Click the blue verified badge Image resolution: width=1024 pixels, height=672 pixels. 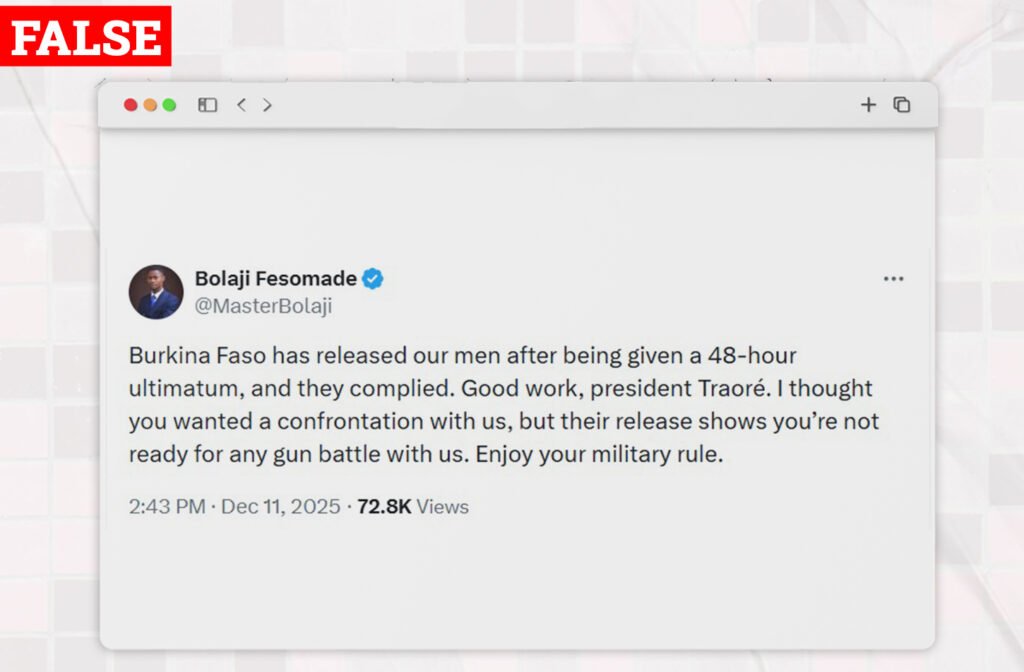373,279
